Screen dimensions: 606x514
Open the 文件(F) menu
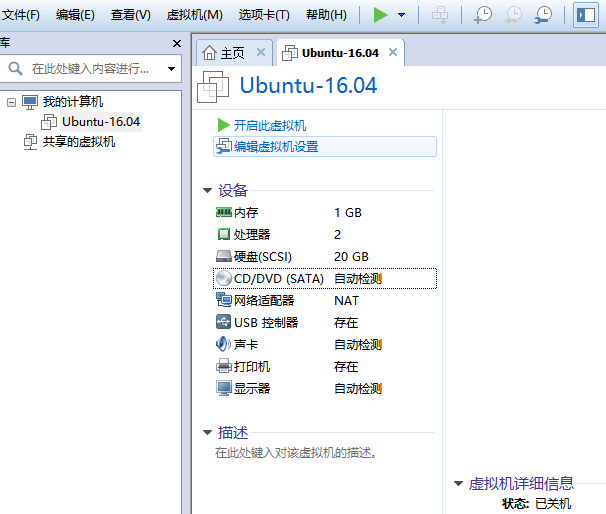point(20,15)
